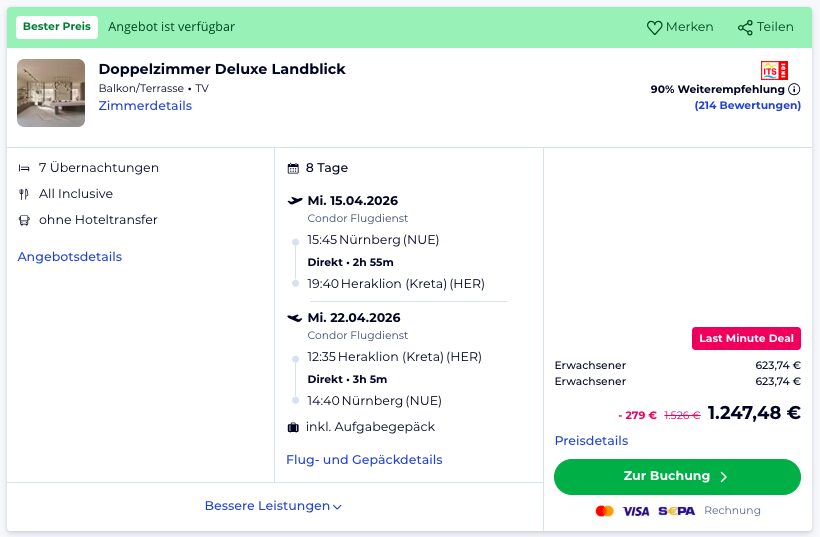Screen dimensions: 820x537
Task: Click the text "Balkon/Terrasse • TV"
Action: click(x=154, y=88)
